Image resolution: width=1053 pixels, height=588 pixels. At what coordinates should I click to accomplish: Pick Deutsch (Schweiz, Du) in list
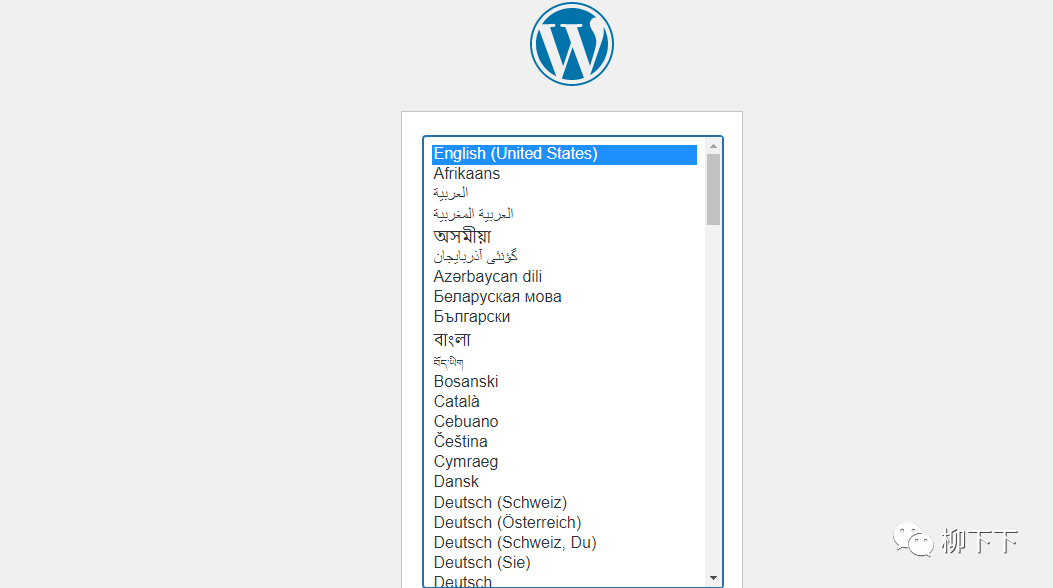coord(515,543)
